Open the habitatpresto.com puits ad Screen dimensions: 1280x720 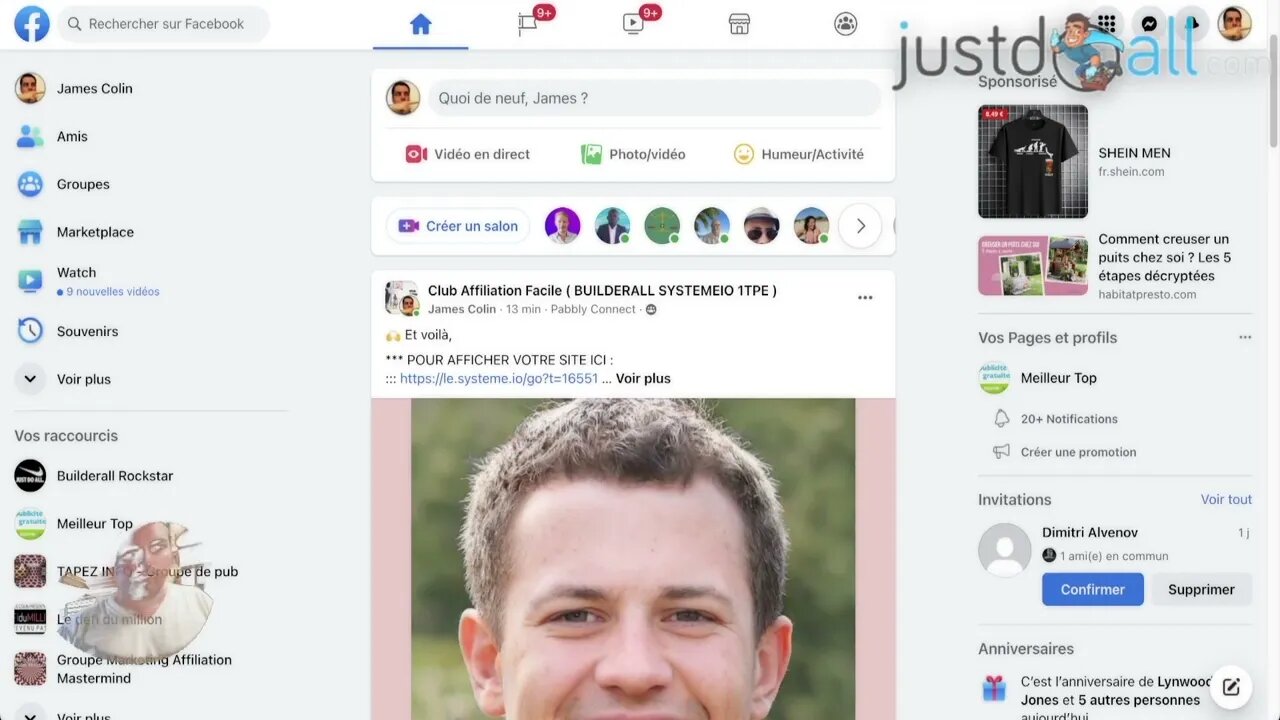click(x=1115, y=266)
